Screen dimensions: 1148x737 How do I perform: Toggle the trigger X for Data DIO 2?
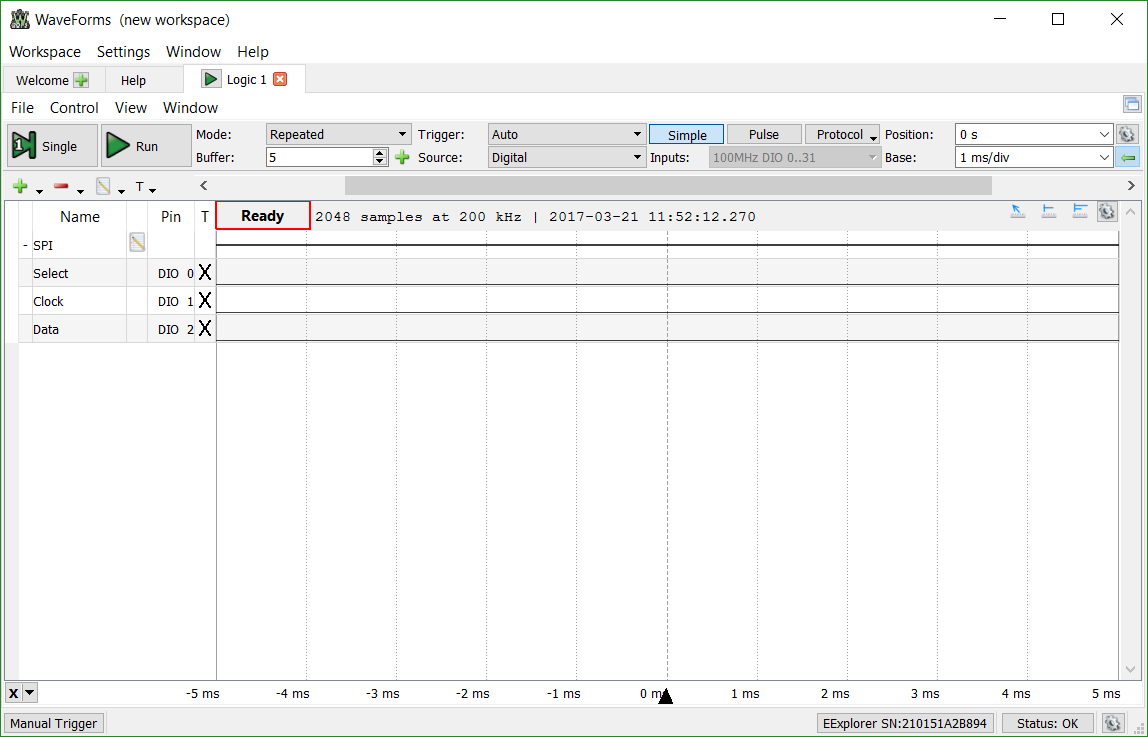[205, 329]
